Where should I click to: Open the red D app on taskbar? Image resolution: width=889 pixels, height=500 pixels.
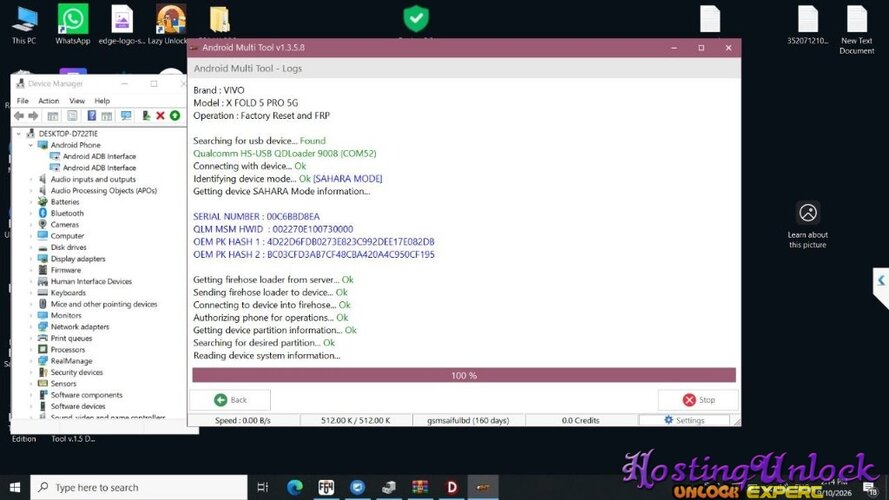[x=452, y=488]
